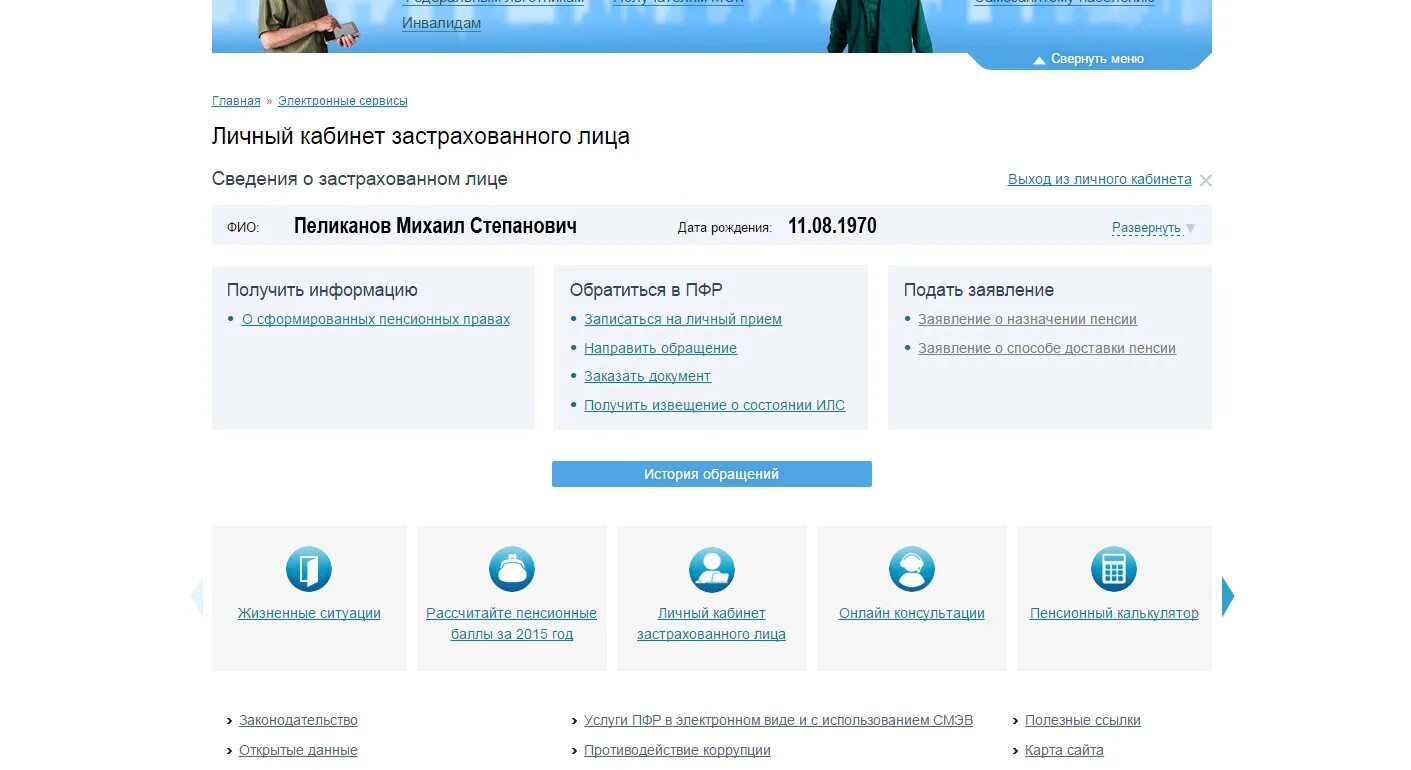The width and height of the screenshot is (1411, 770).
Task: Click Открытые данные footer link
Action: click(298, 750)
